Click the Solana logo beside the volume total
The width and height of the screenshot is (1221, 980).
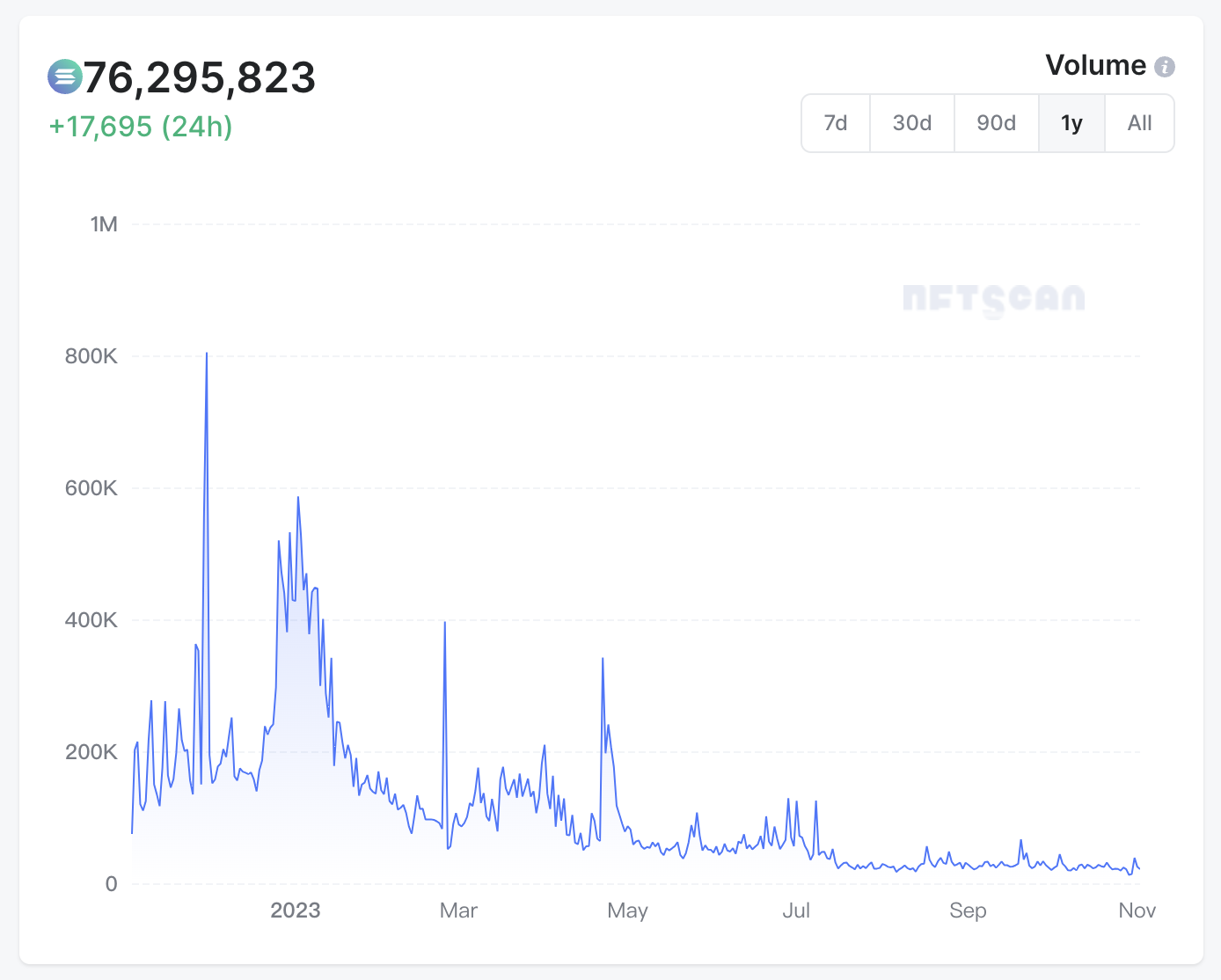[x=64, y=77]
